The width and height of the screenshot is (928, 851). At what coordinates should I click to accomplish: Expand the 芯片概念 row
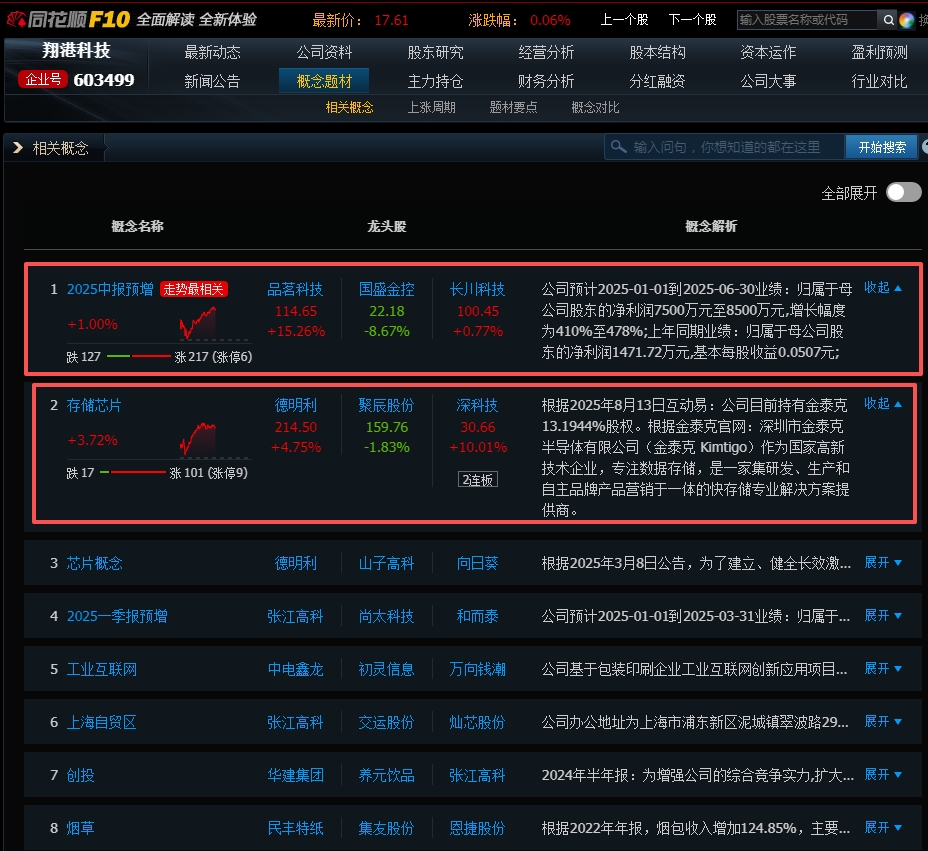coord(882,562)
